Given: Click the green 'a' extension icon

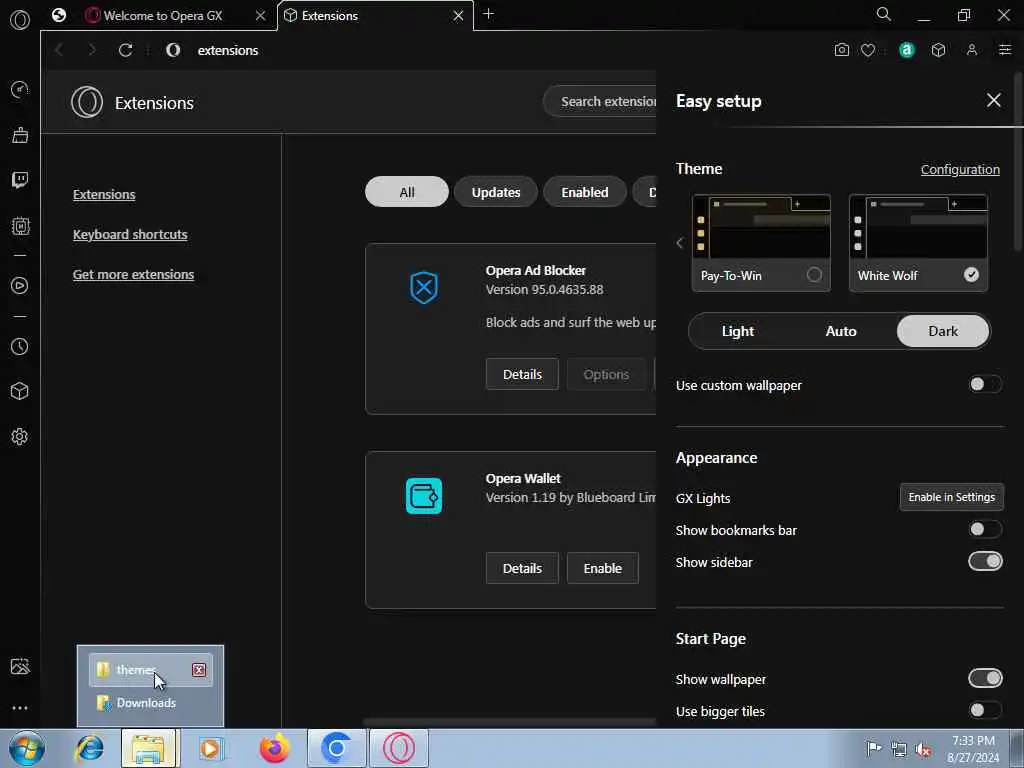Looking at the screenshot, I should 906,50.
